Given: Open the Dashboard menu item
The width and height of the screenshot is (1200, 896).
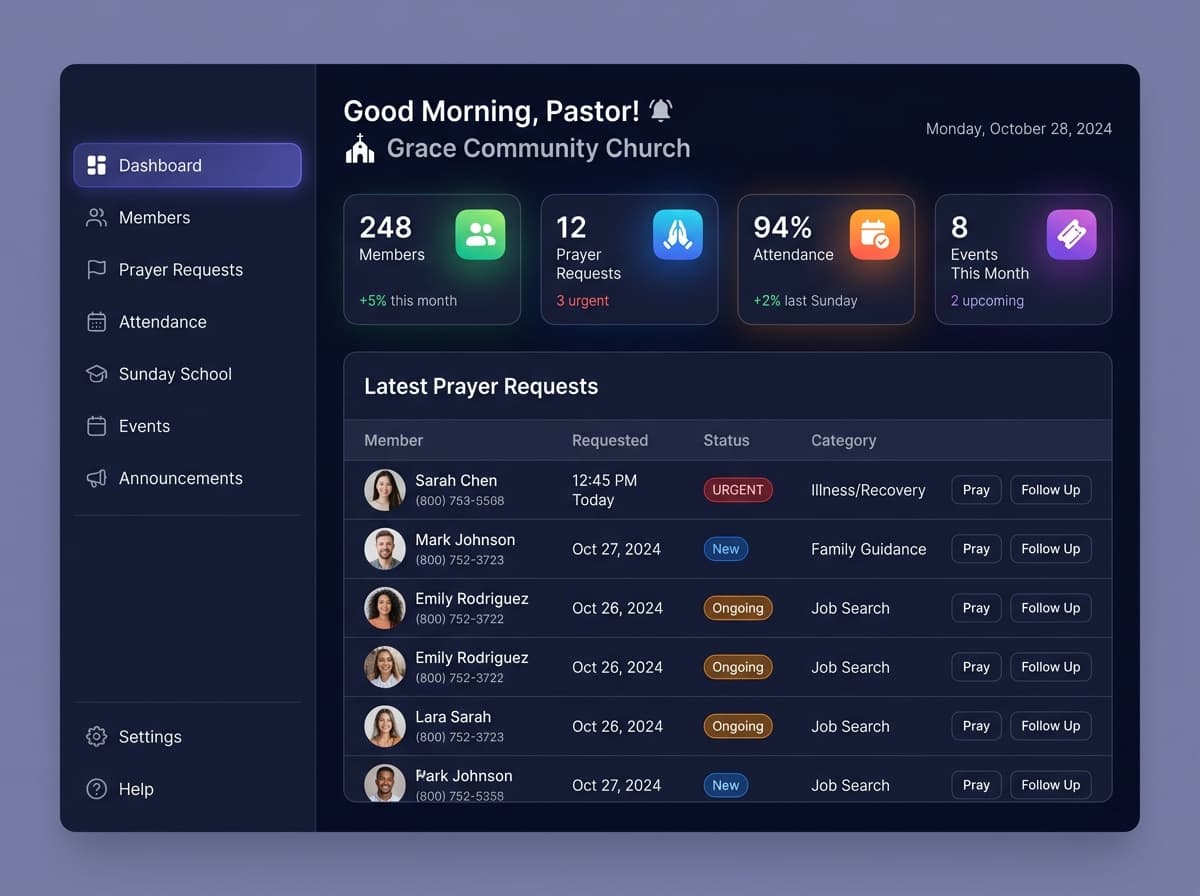Looking at the screenshot, I should click(187, 165).
